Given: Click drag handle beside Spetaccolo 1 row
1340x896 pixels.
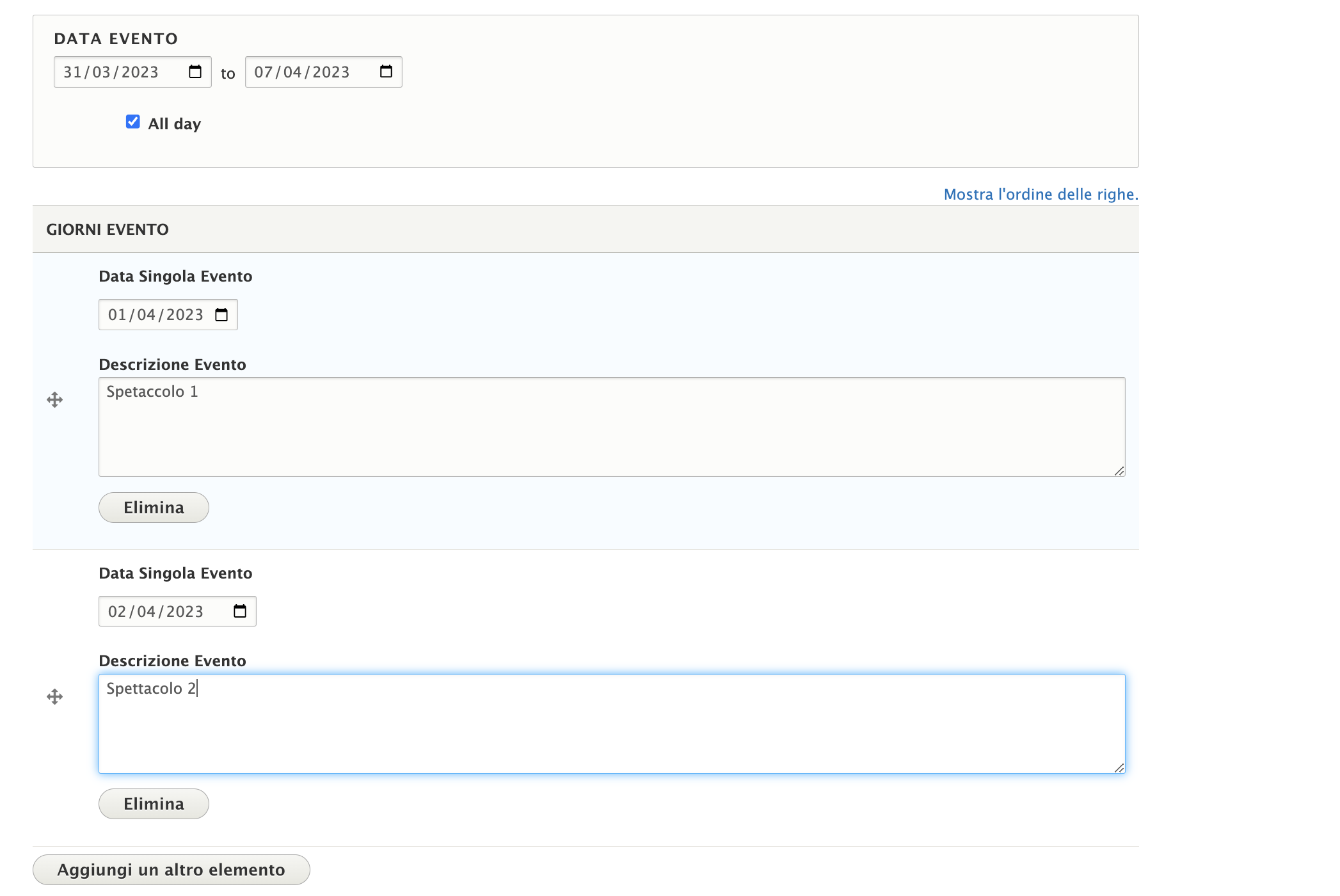Looking at the screenshot, I should 55,400.
